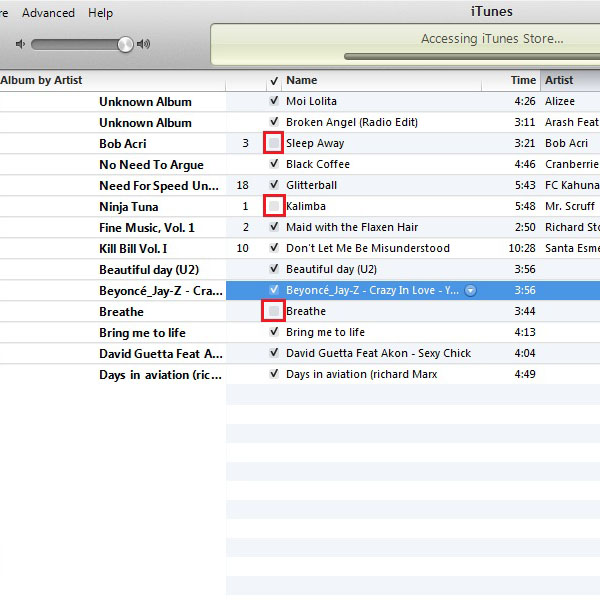The width and height of the screenshot is (600, 600).
Task: Sort by the Time column header
Action: tap(511, 80)
